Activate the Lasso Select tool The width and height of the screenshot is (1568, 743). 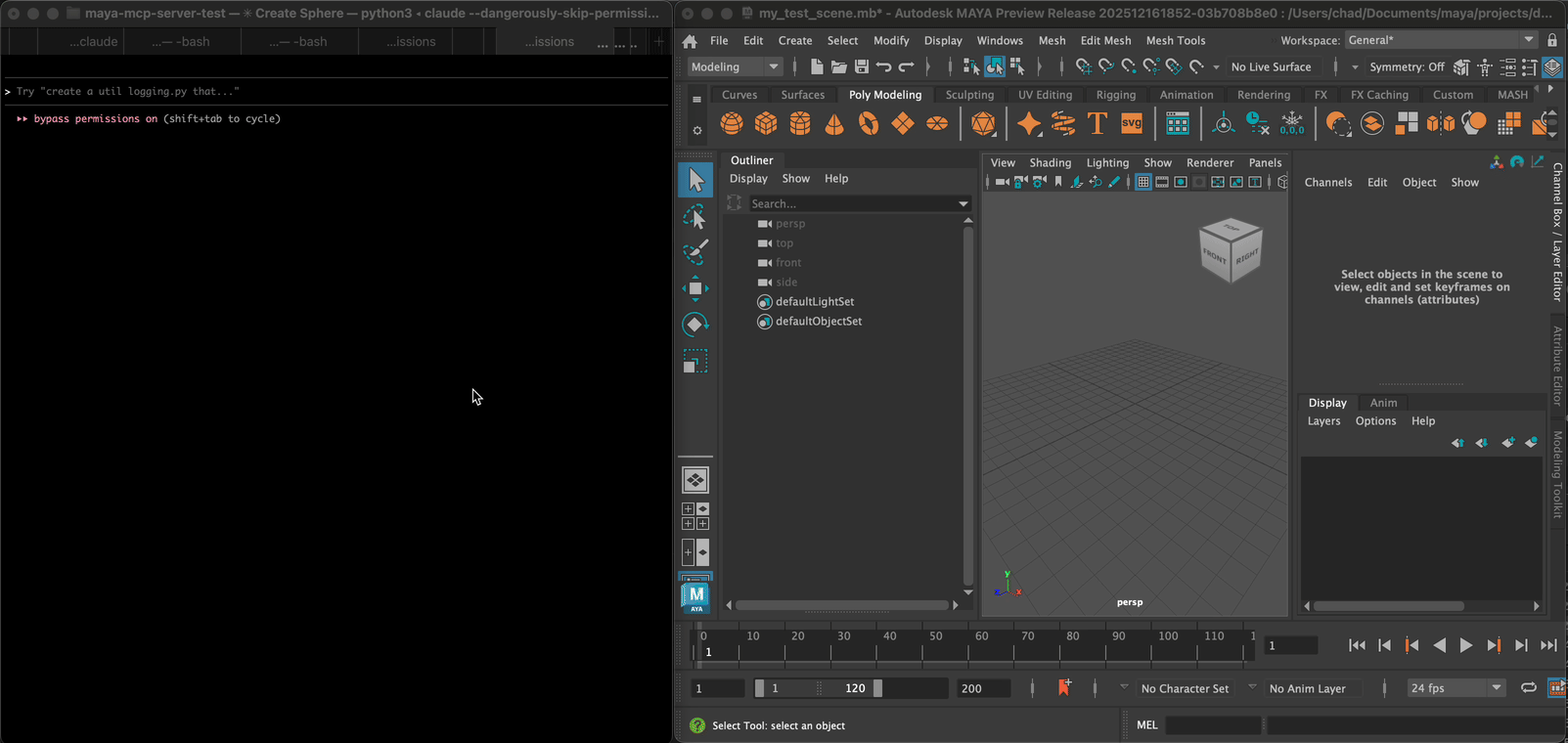point(695,217)
